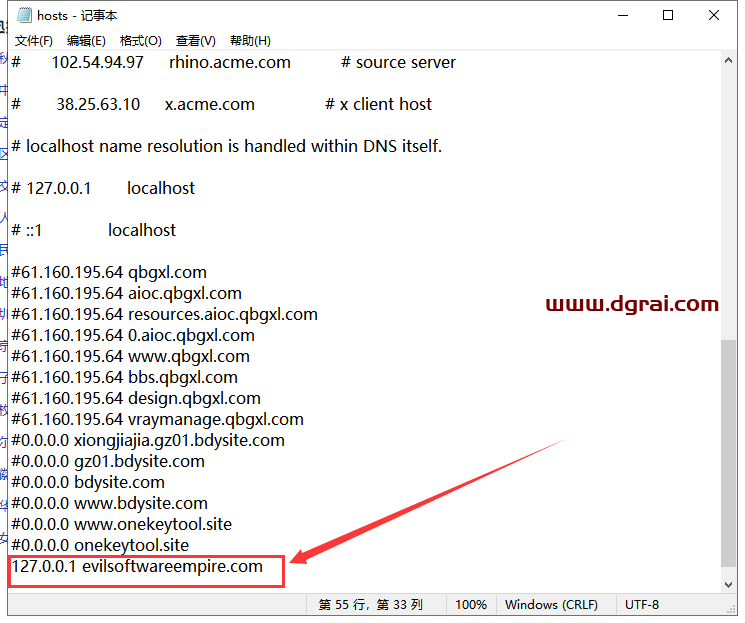The width and height of the screenshot is (745, 623).
Task: Click status bar '第 55 行, 第 33 列'
Action: [x=371, y=605]
